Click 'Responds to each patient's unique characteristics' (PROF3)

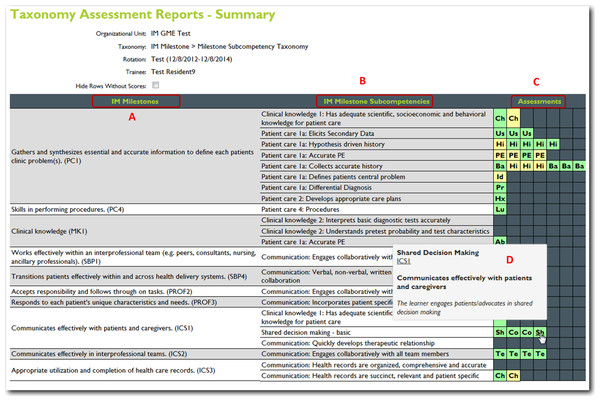[x=114, y=302]
